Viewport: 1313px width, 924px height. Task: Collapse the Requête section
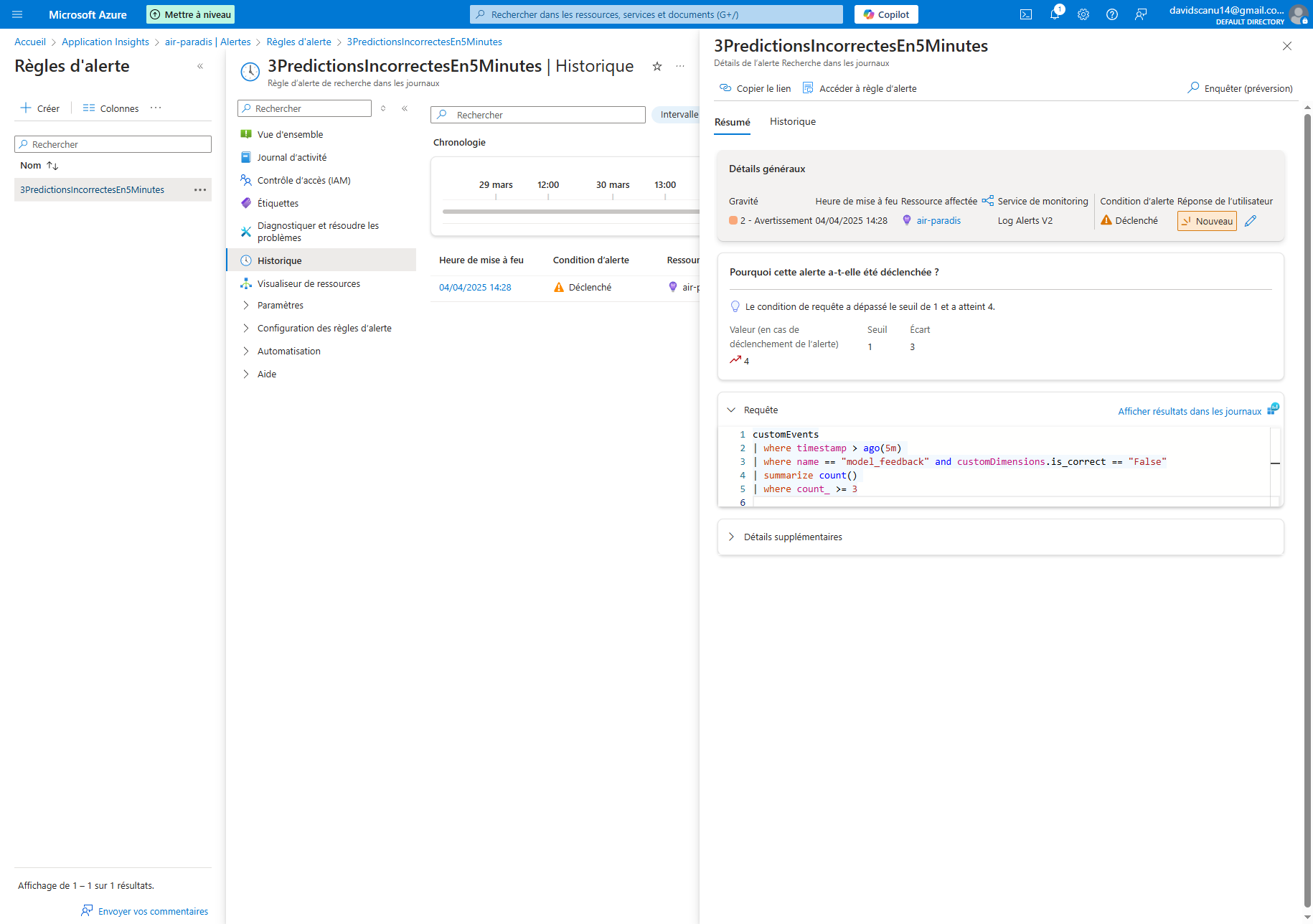(731, 410)
